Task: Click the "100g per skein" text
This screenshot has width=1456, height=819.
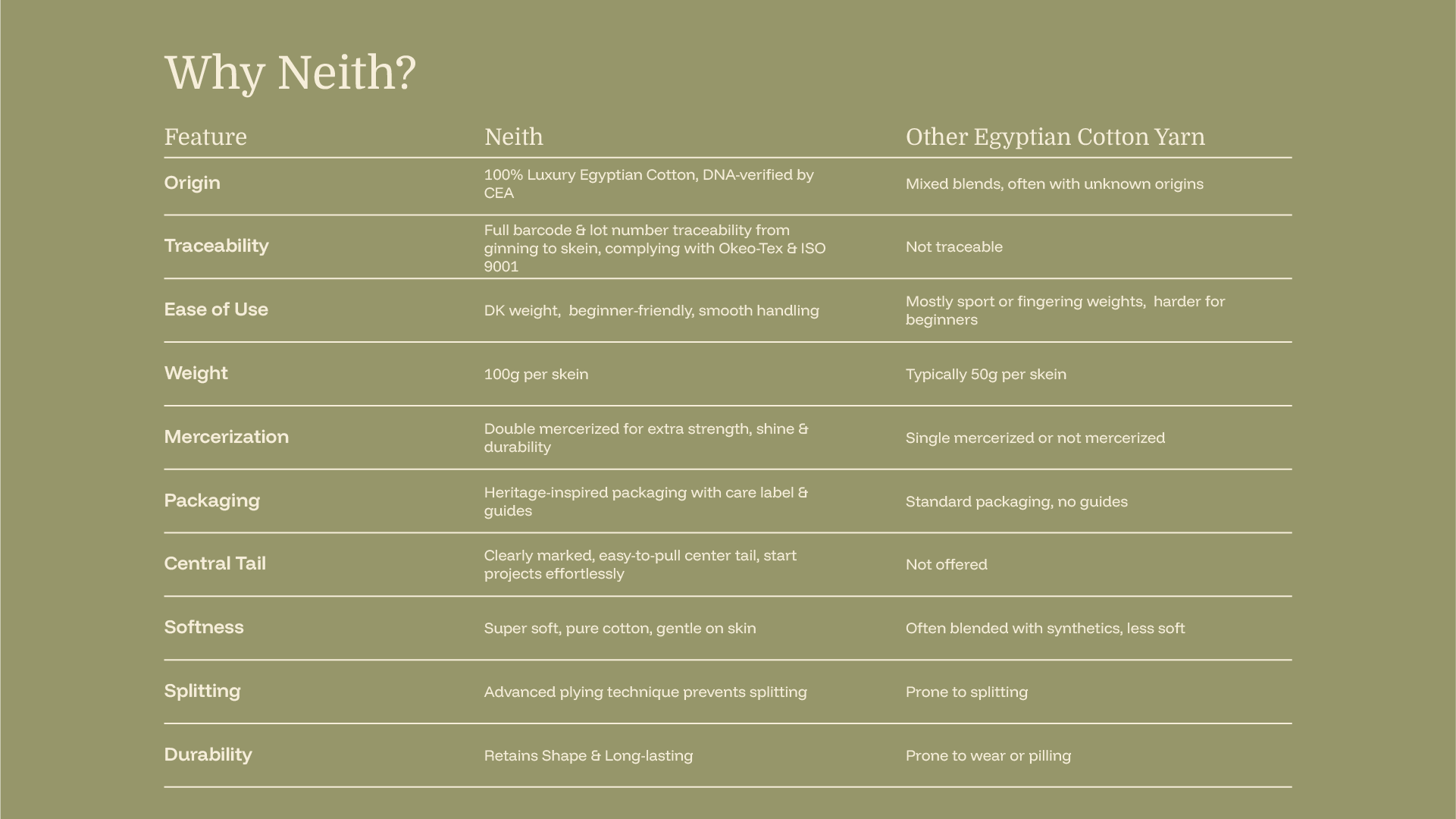Action: tap(536, 375)
